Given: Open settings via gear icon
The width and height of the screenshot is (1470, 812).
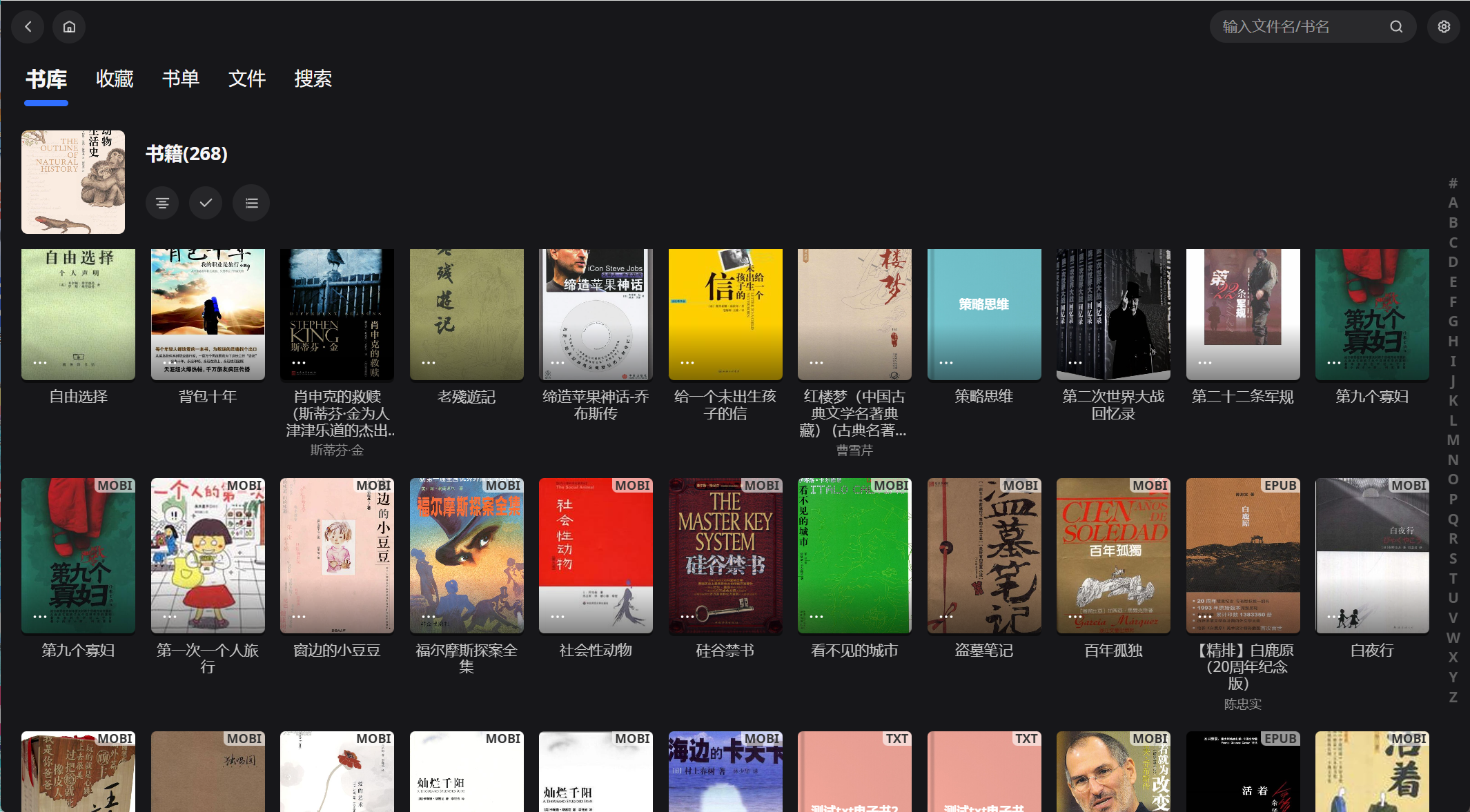Looking at the screenshot, I should 1444,27.
